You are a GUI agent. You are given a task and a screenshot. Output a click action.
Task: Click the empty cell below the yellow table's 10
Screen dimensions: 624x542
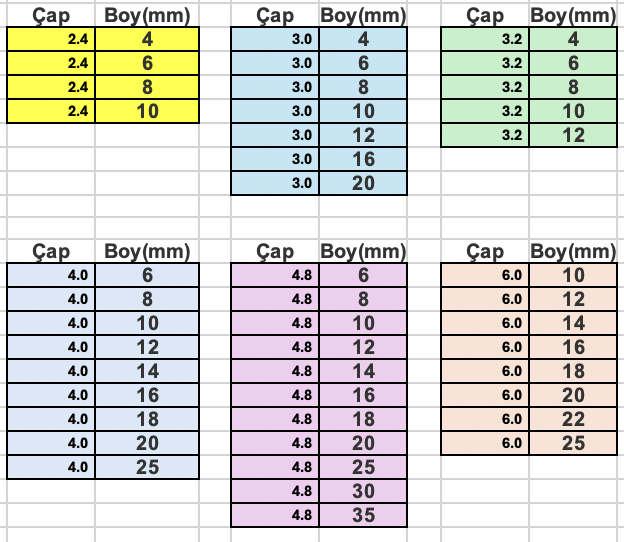click(x=147, y=135)
